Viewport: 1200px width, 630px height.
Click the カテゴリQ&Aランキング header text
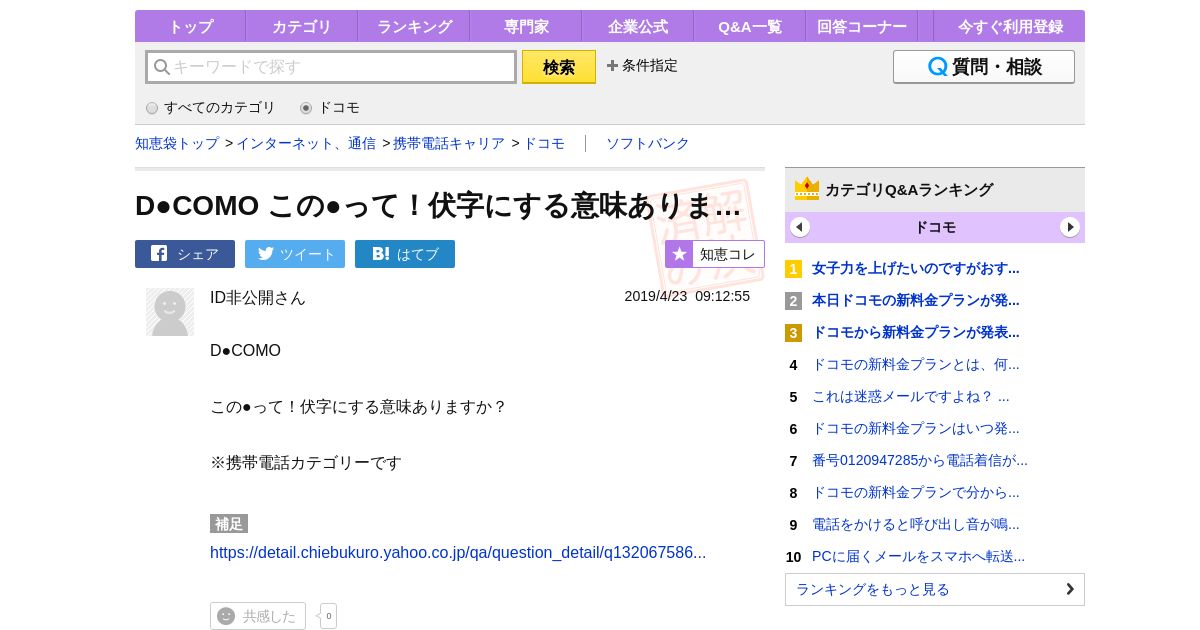909,189
